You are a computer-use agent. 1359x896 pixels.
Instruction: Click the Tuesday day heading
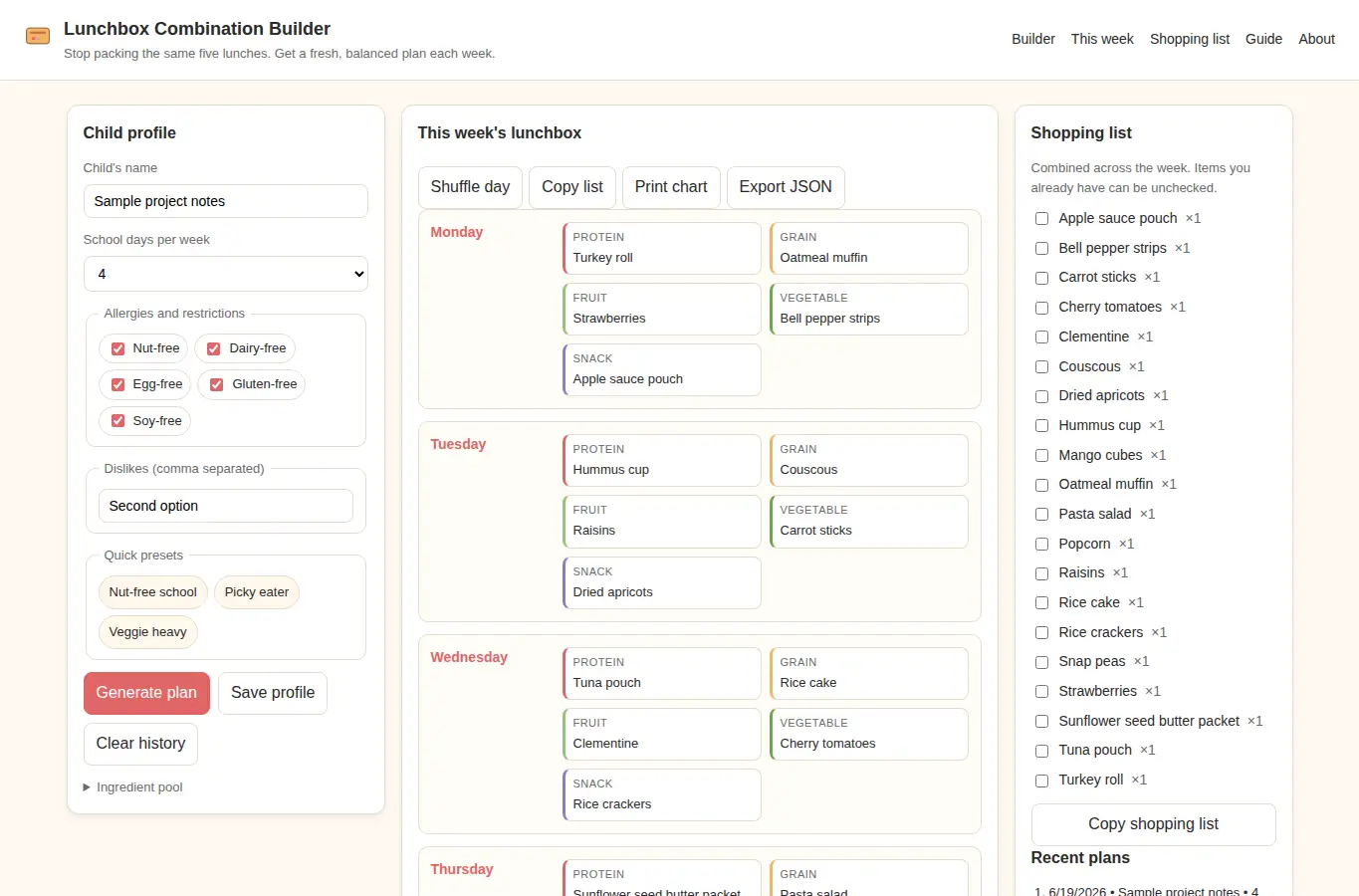[x=458, y=444]
